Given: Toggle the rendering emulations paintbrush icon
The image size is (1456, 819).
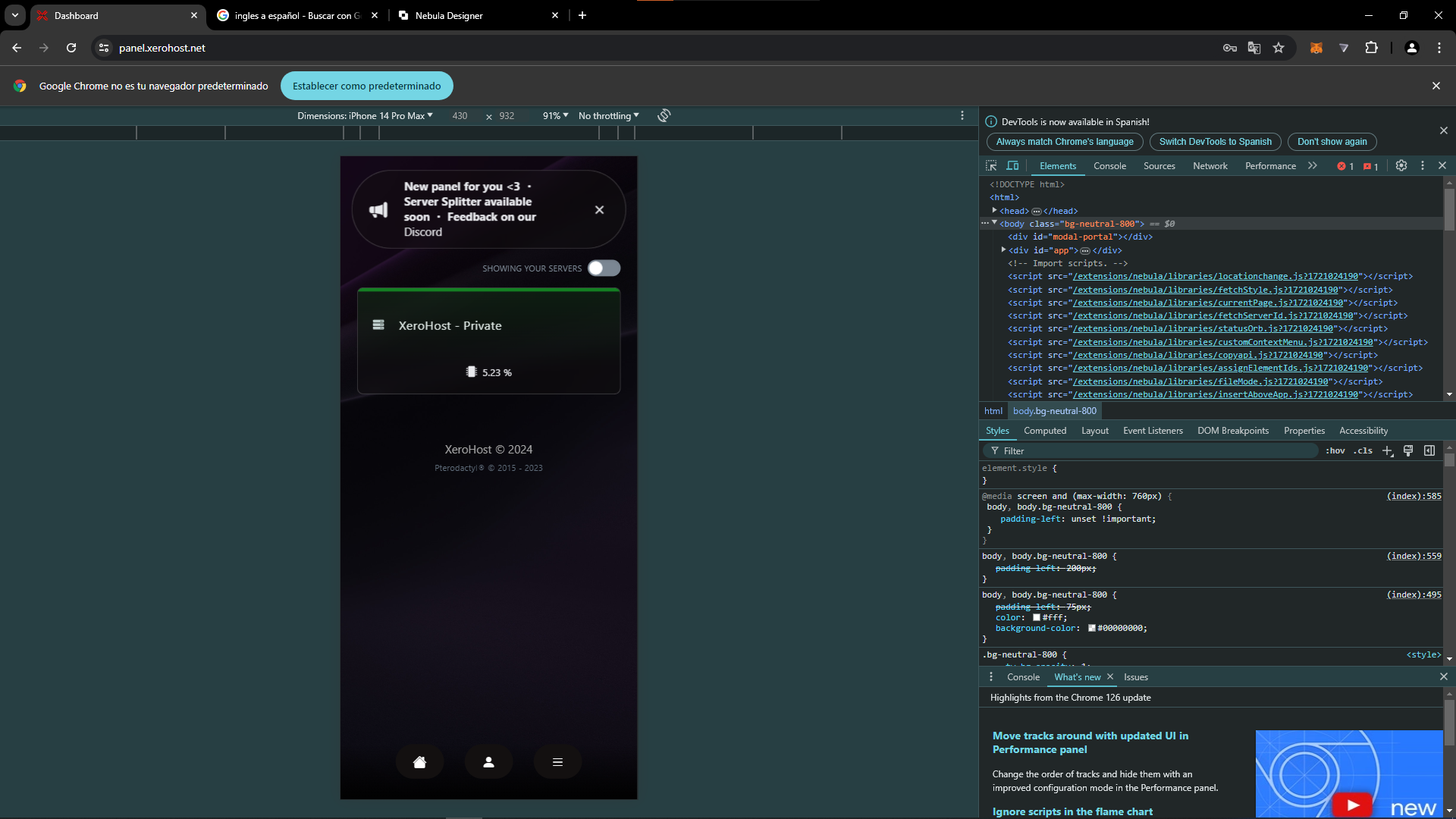Looking at the screenshot, I should [x=1408, y=450].
